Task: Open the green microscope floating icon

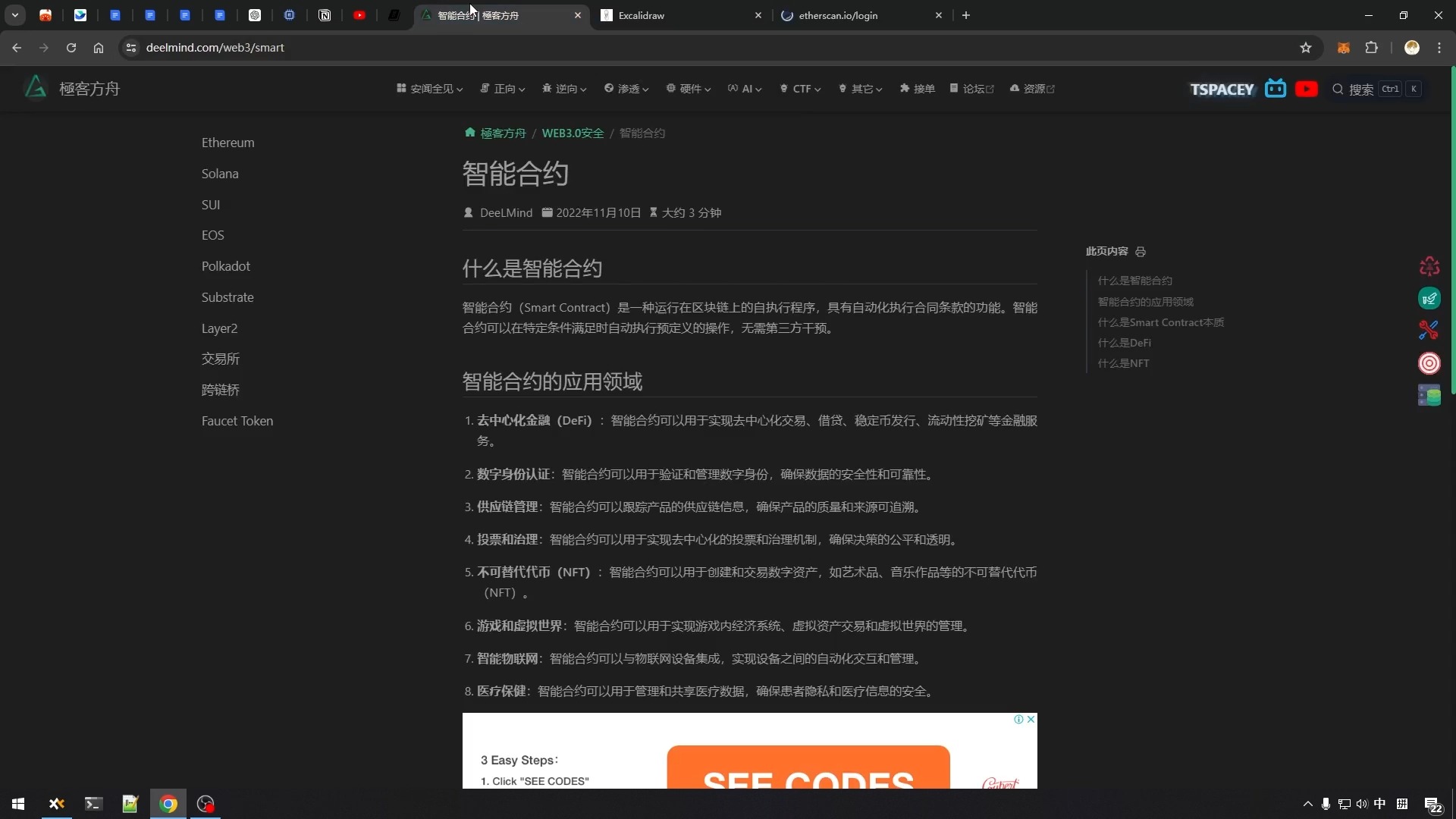Action: point(1430,298)
